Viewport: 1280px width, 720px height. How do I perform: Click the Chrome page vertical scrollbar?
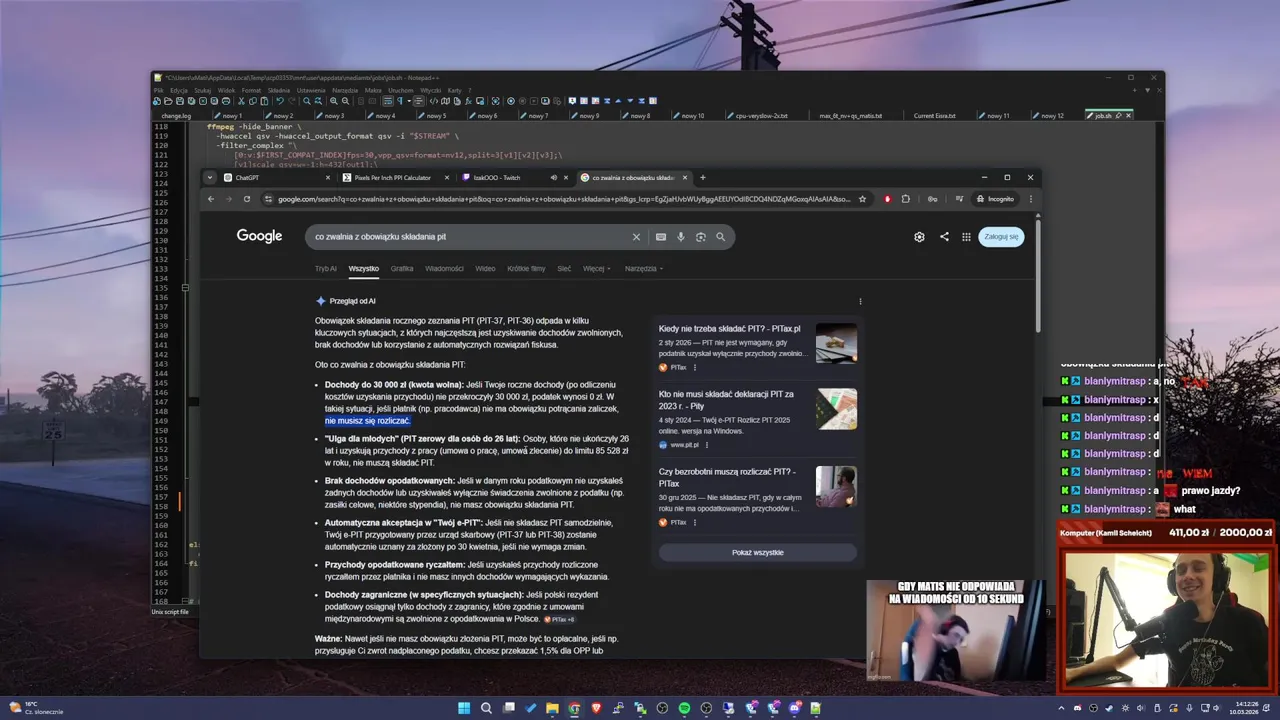point(1037,275)
